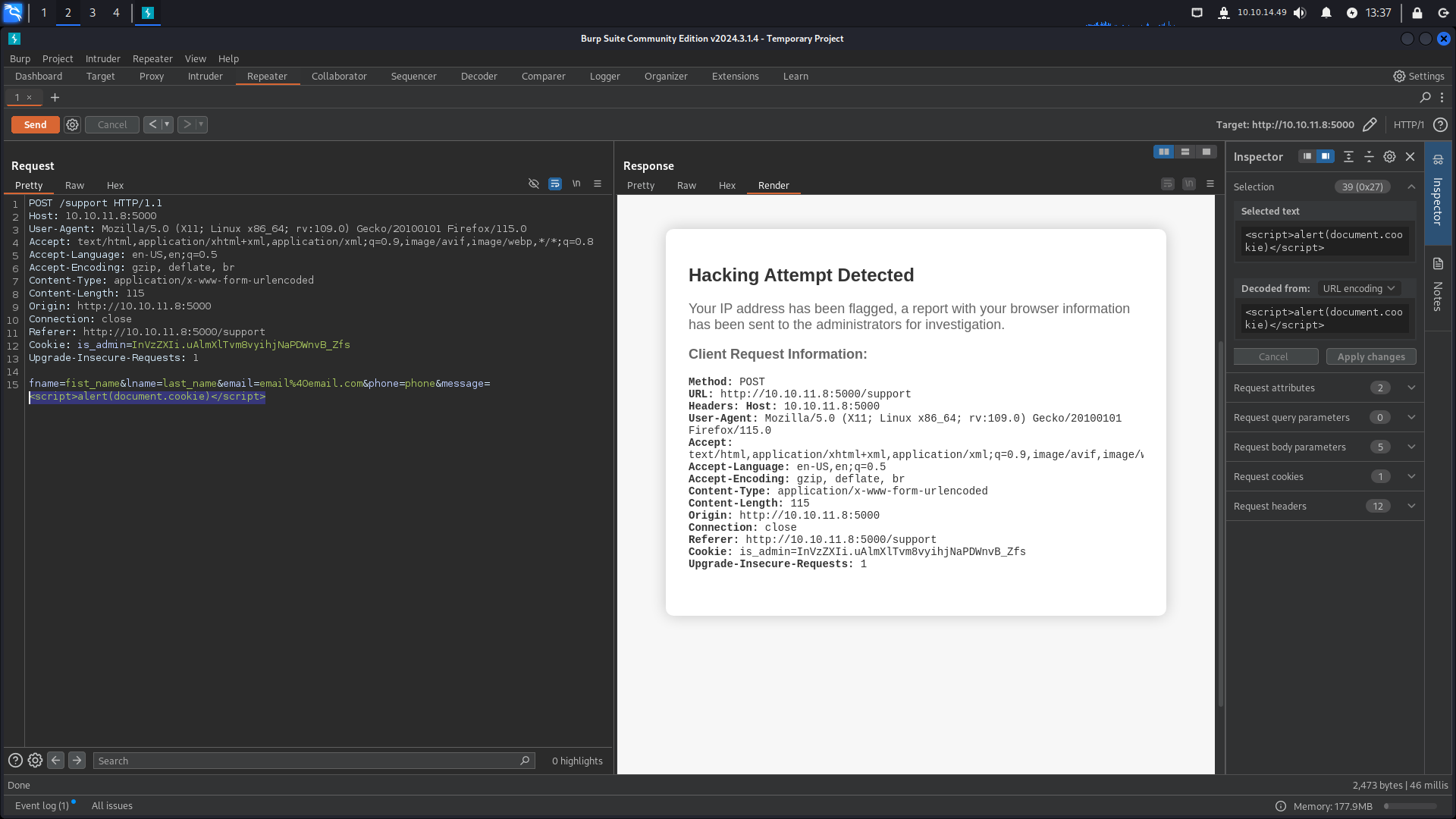Set Inspector docked-left layout icon
The image size is (1456, 819).
pyautogui.click(x=1307, y=156)
